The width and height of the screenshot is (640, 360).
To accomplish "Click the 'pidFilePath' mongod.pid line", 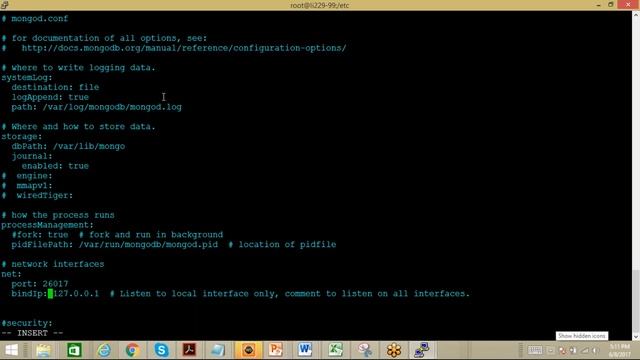I will click(x=174, y=244).
